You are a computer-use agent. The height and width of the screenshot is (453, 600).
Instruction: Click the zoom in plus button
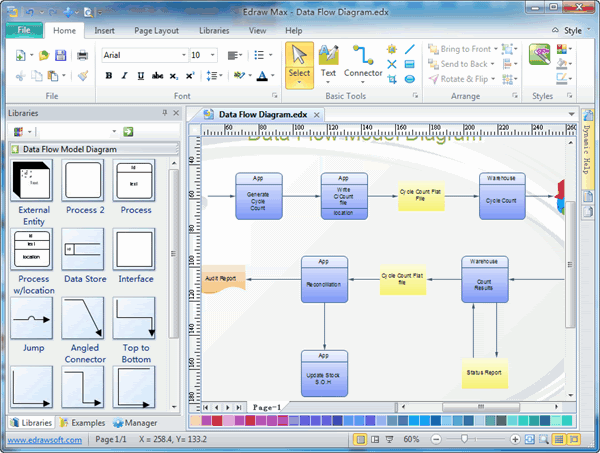(x=515, y=439)
